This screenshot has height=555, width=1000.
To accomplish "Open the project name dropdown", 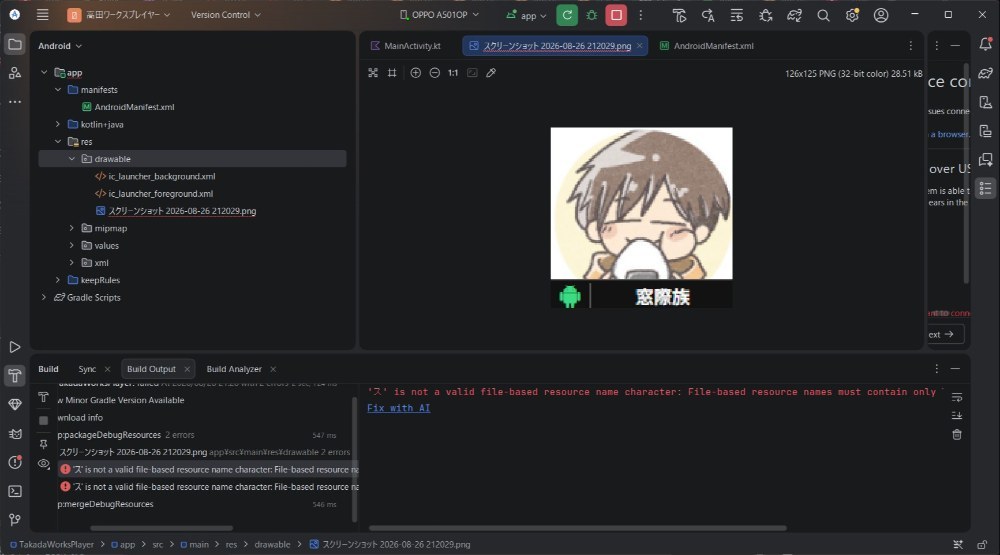I will [119, 15].
